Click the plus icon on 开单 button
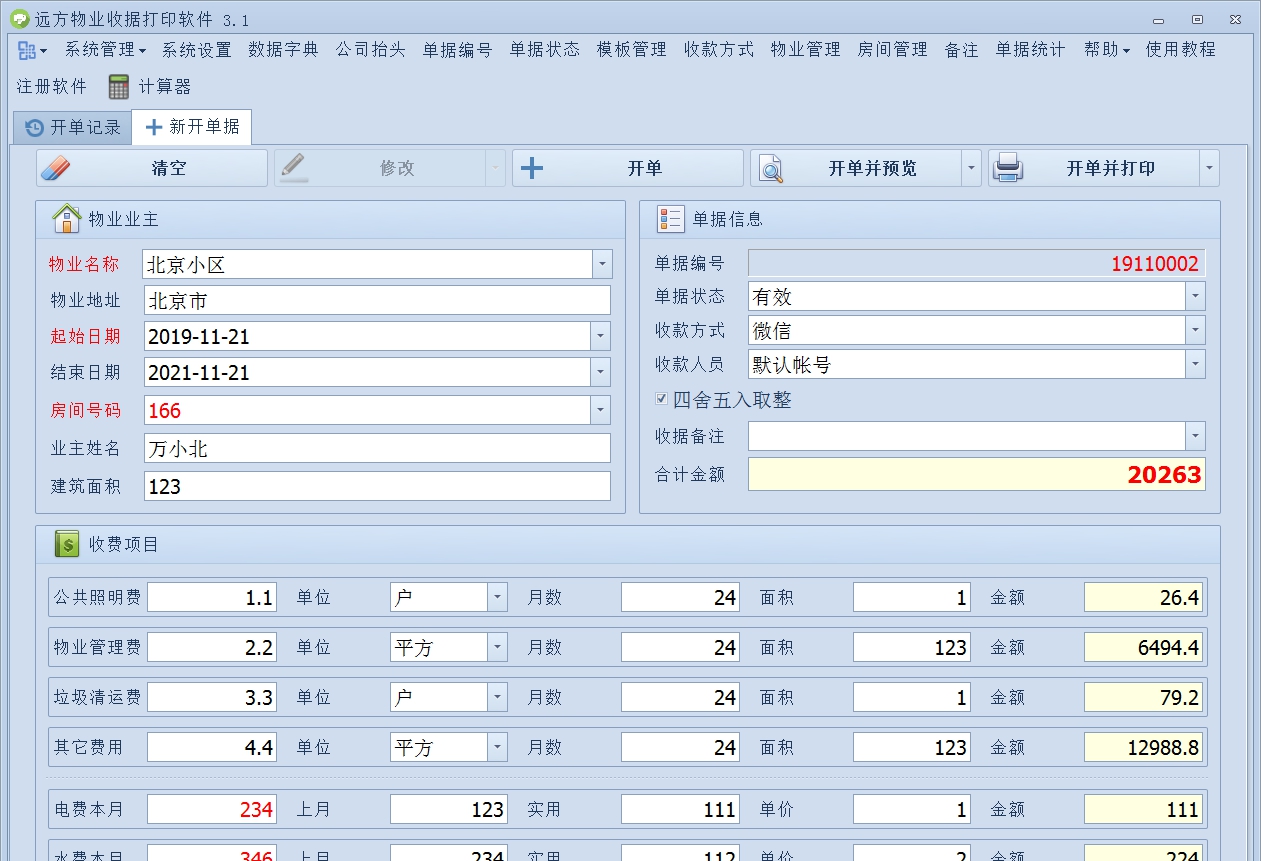 tap(531, 167)
